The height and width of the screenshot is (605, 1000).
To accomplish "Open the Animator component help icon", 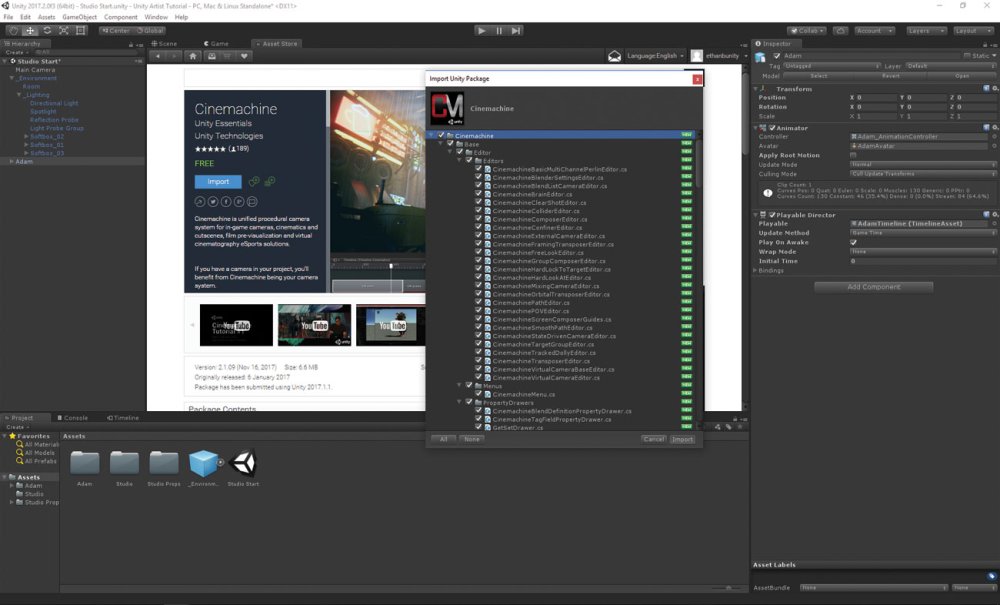I will [x=987, y=128].
